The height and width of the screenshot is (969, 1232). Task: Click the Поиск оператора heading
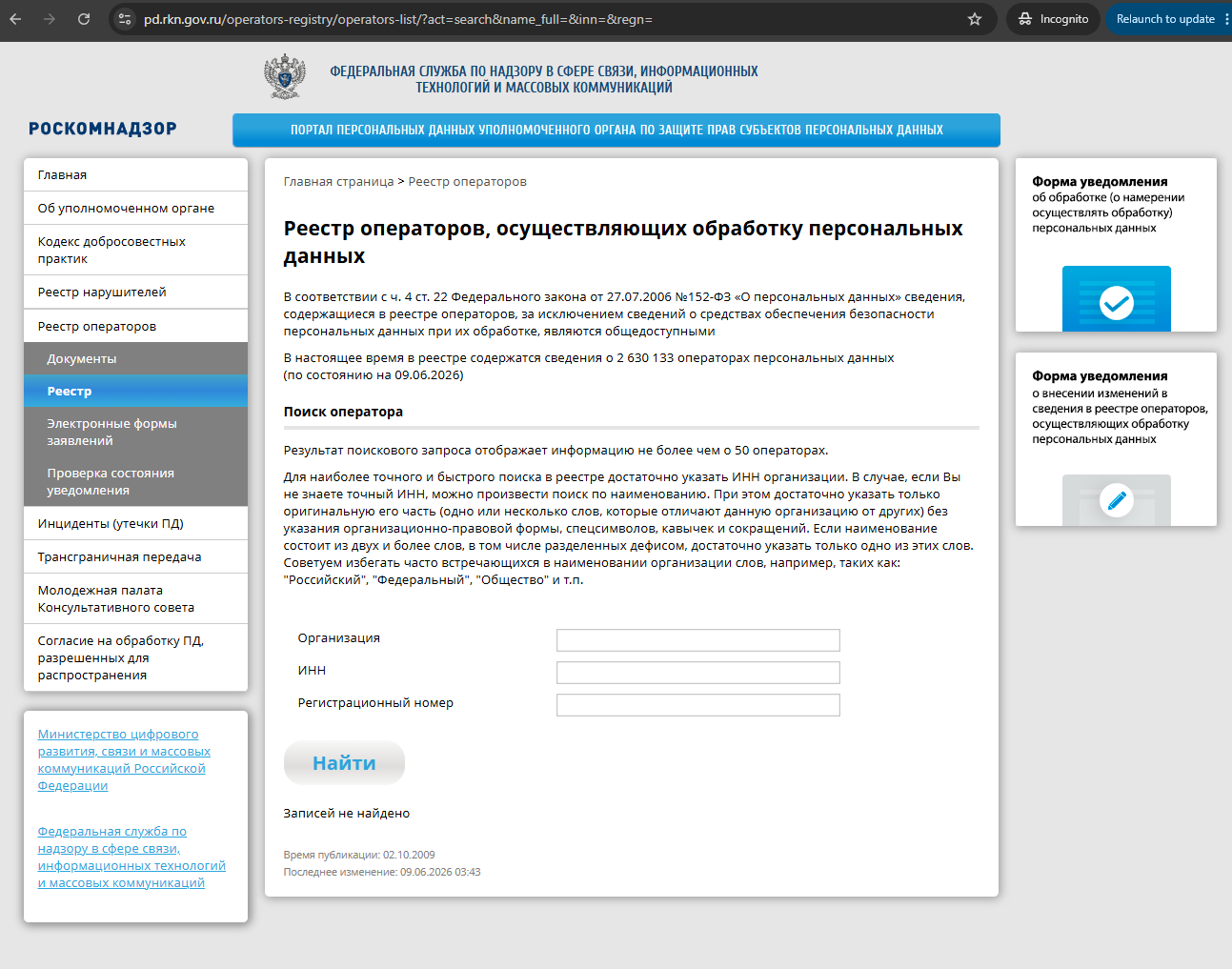click(343, 412)
